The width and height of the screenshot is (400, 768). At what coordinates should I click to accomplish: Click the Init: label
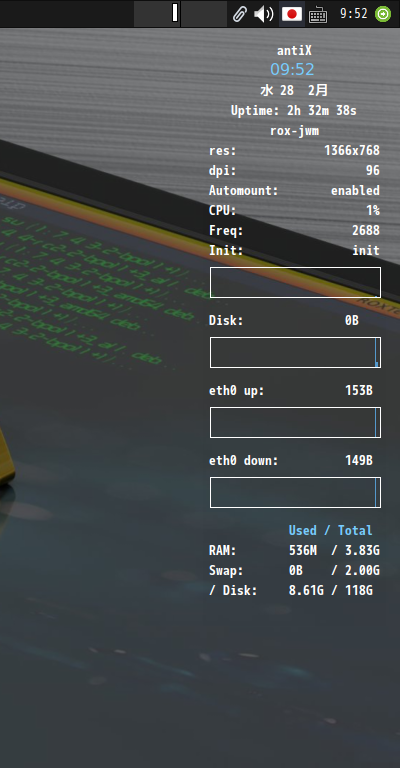tap(226, 251)
